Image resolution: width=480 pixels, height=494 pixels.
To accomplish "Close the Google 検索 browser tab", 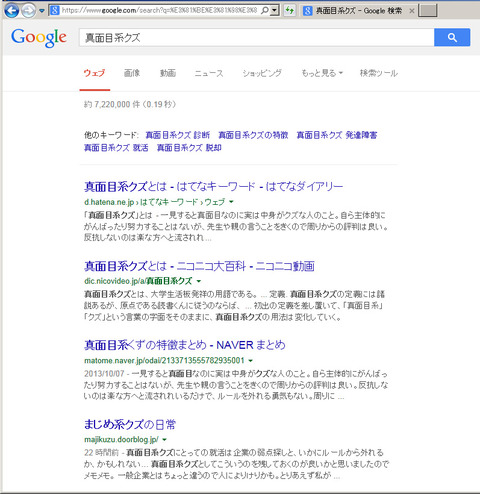I will point(412,11).
